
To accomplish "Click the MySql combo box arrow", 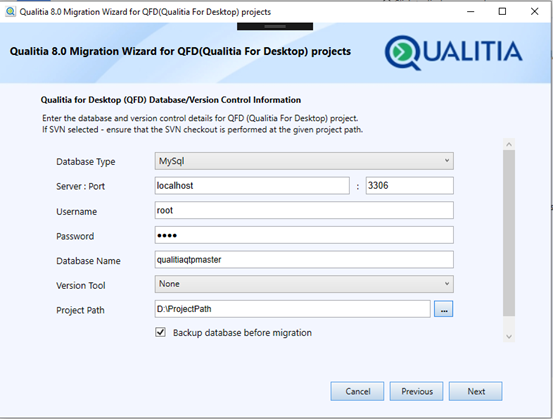I will click(x=446, y=161).
